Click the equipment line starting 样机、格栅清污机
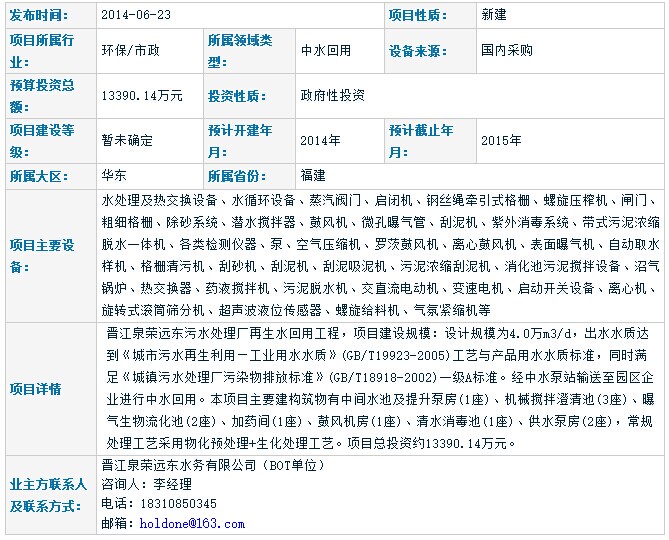Image resolution: width=669 pixels, height=540 pixels. tap(381, 267)
